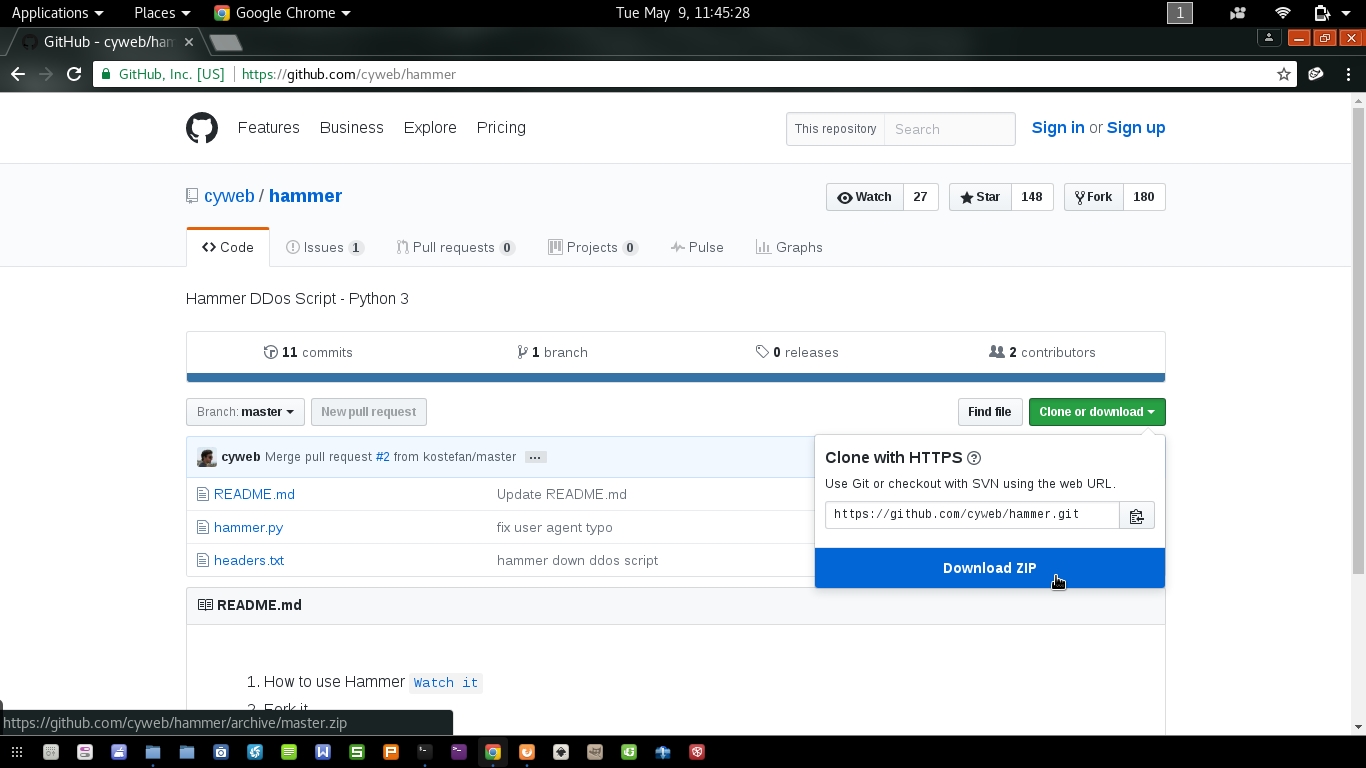
Task: Click the Watch it link in the README
Action: coord(446,682)
